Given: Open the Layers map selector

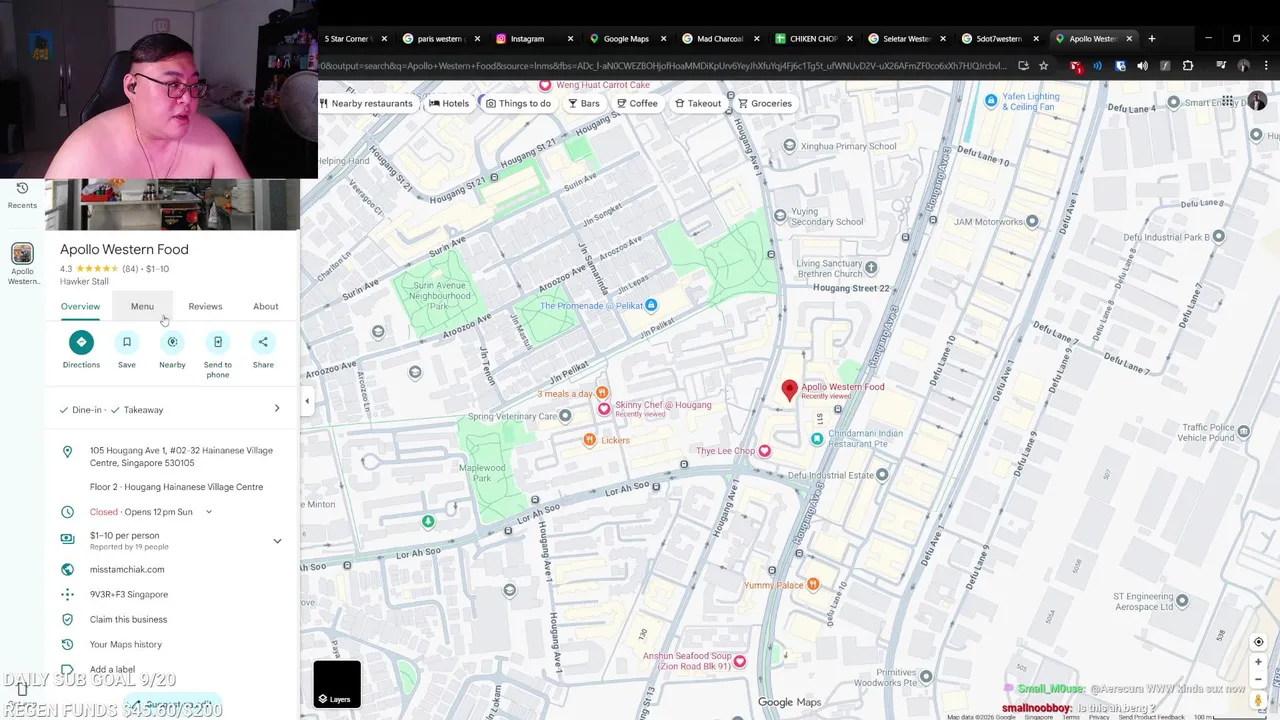Looking at the screenshot, I should [x=337, y=684].
